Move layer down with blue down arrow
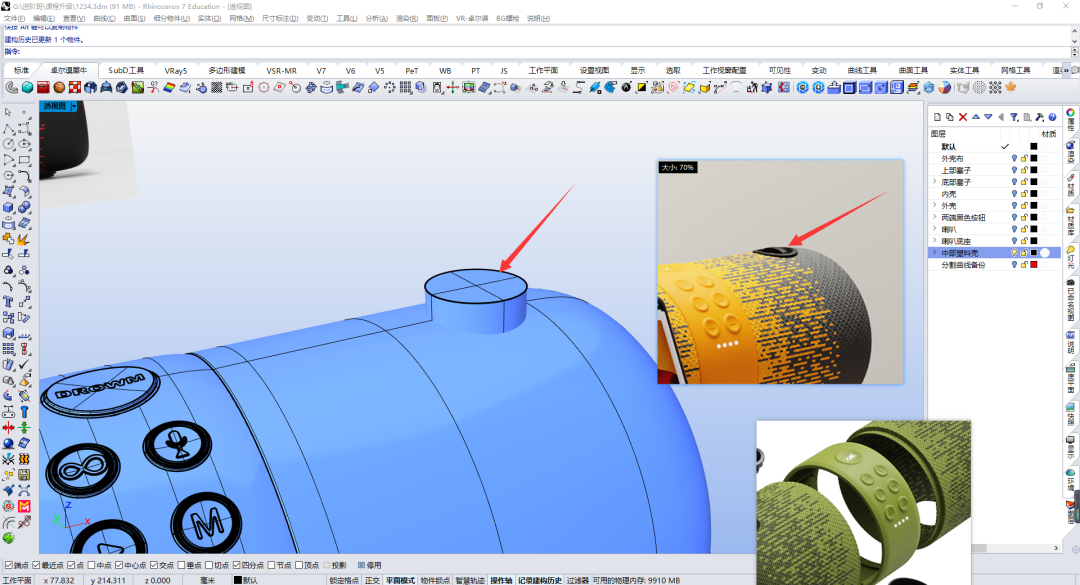 click(x=988, y=117)
